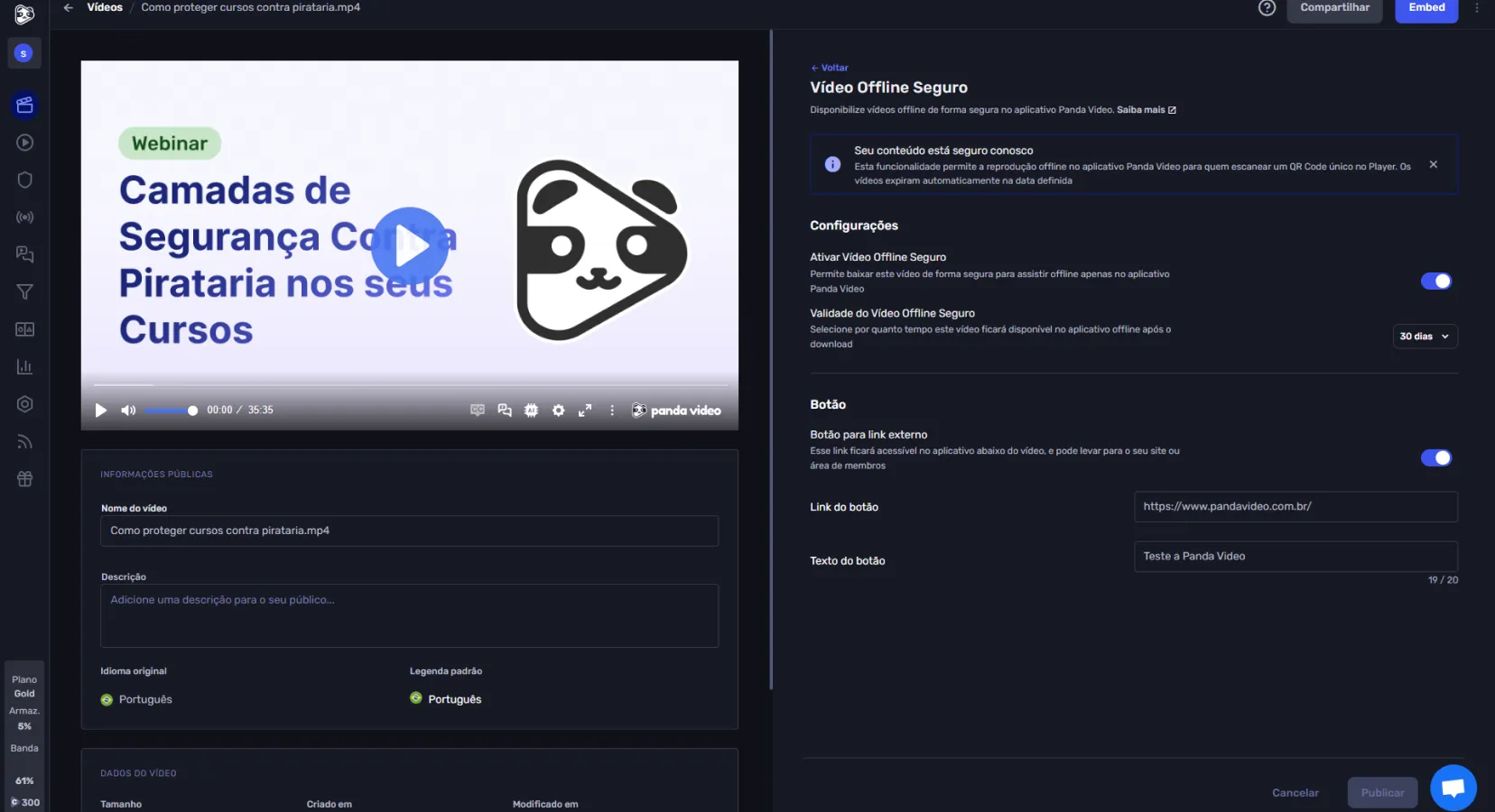Dismiss the secure content info banner

pyautogui.click(x=1433, y=164)
